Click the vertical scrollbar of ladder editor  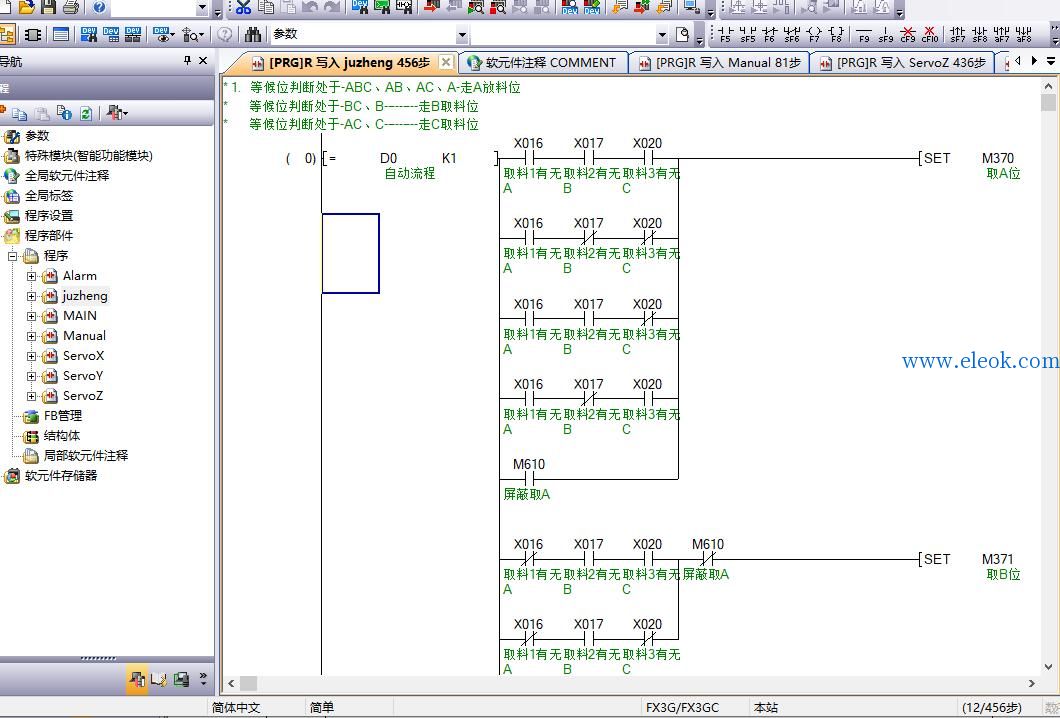(1049, 377)
